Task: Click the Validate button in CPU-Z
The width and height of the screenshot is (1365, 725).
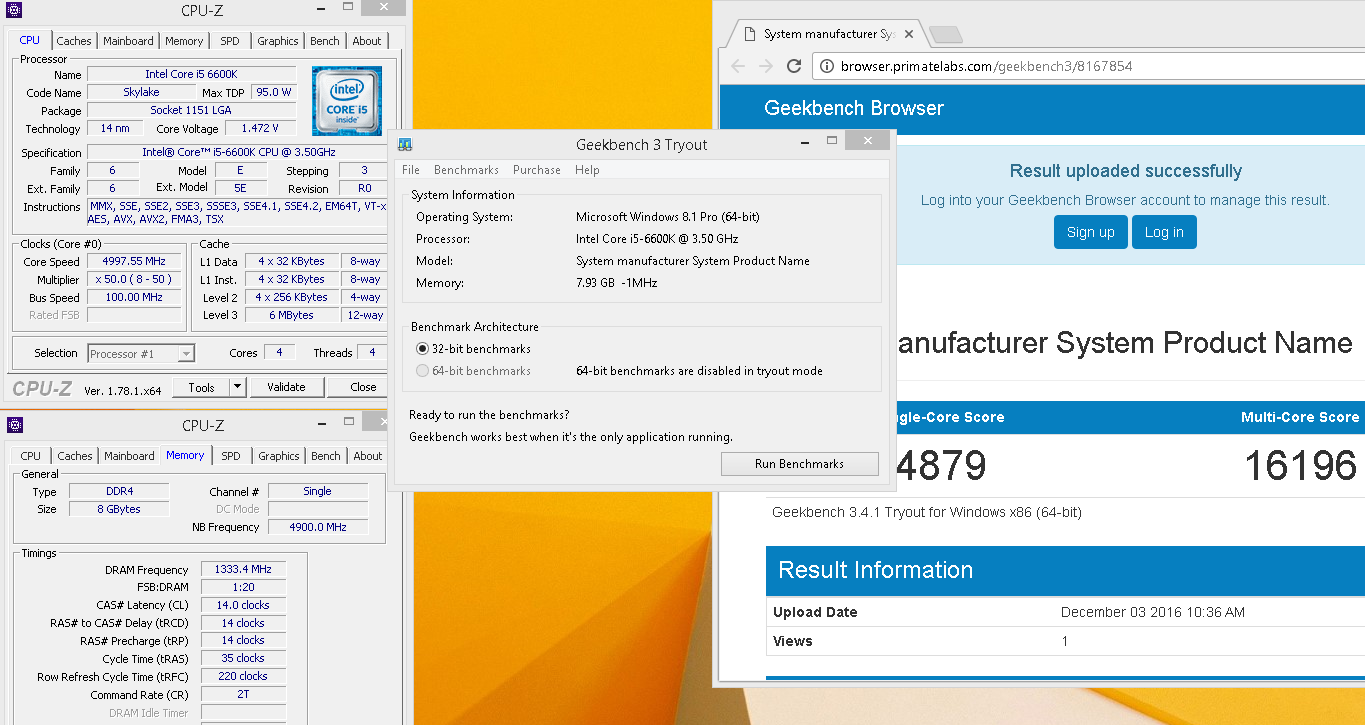Action: pyautogui.click(x=286, y=387)
